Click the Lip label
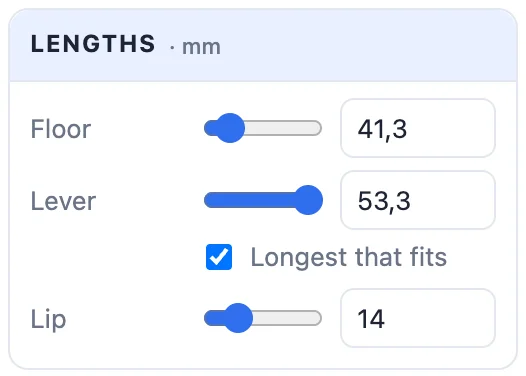This screenshot has height=376, width=526. pos(48,319)
